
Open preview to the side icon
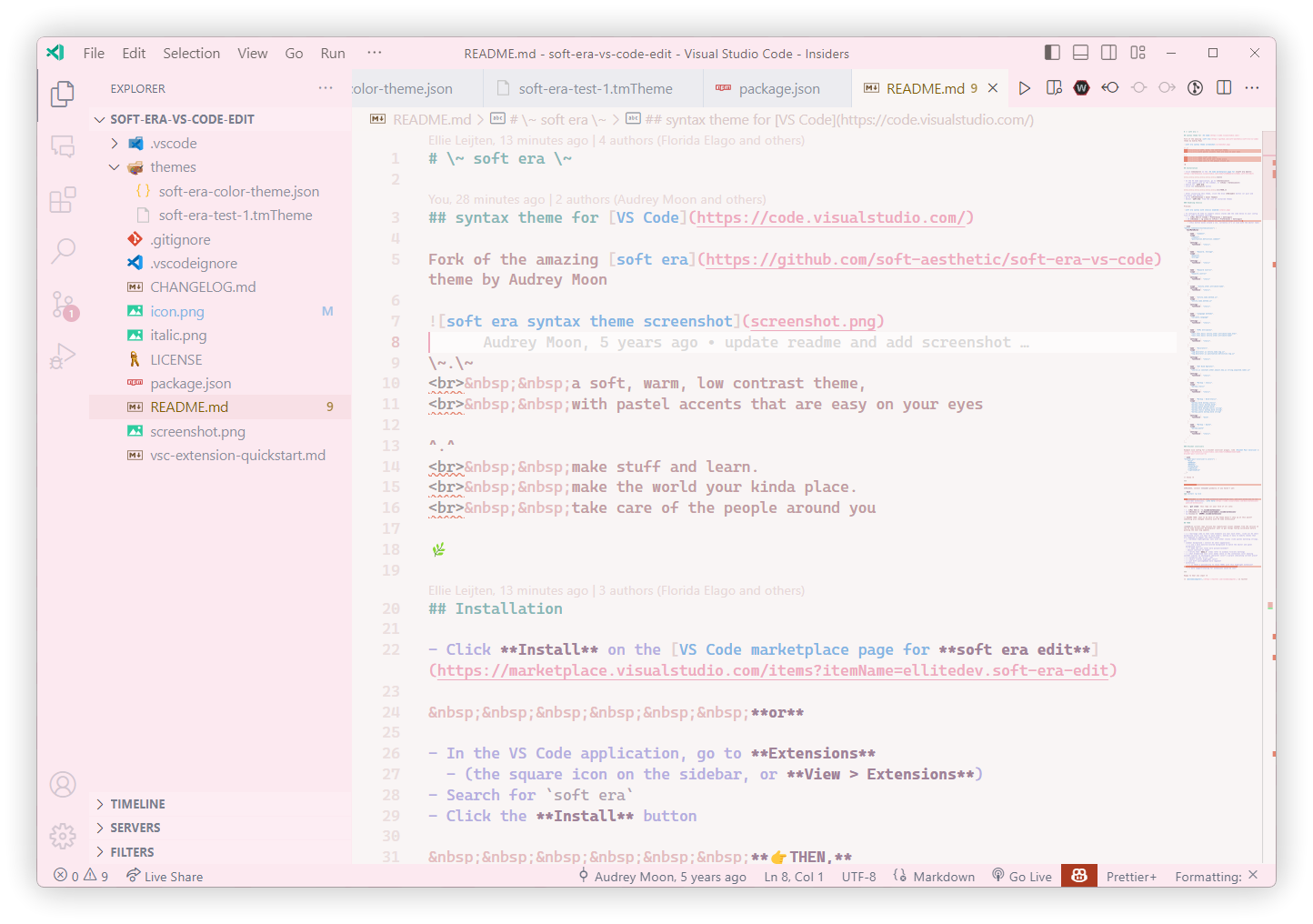click(x=1054, y=88)
